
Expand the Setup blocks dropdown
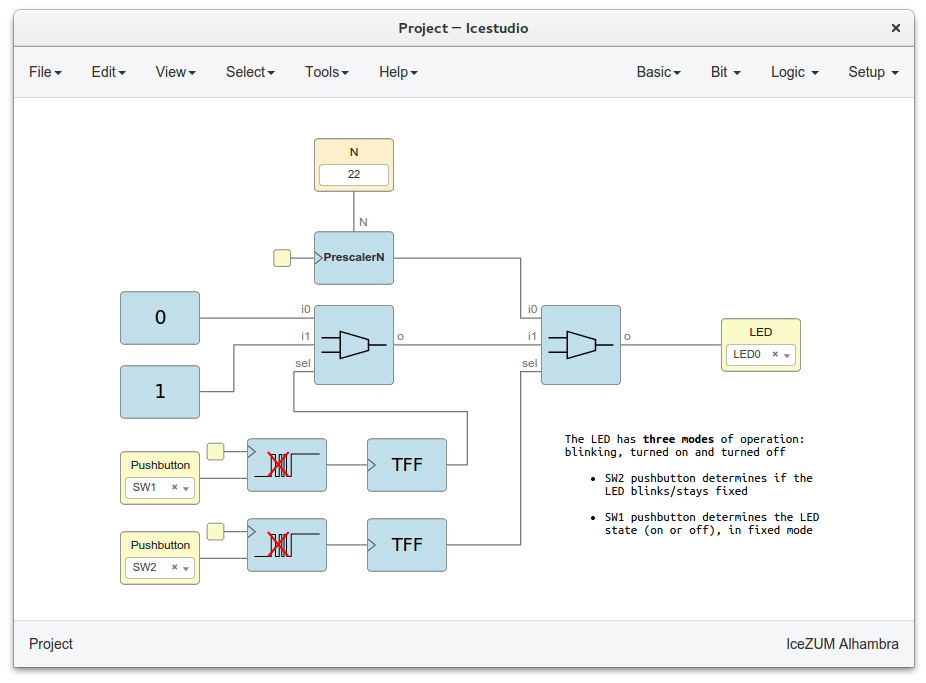coord(873,72)
